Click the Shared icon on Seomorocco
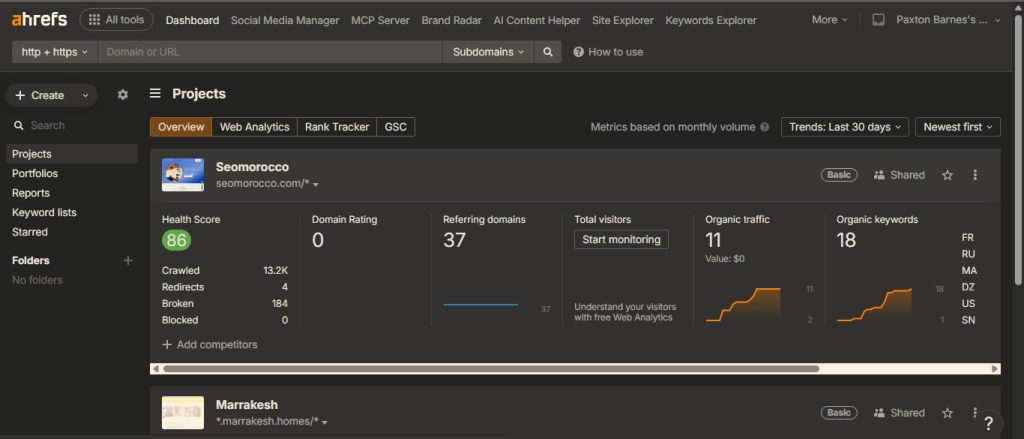The width and height of the screenshot is (1024, 439). [x=879, y=175]
